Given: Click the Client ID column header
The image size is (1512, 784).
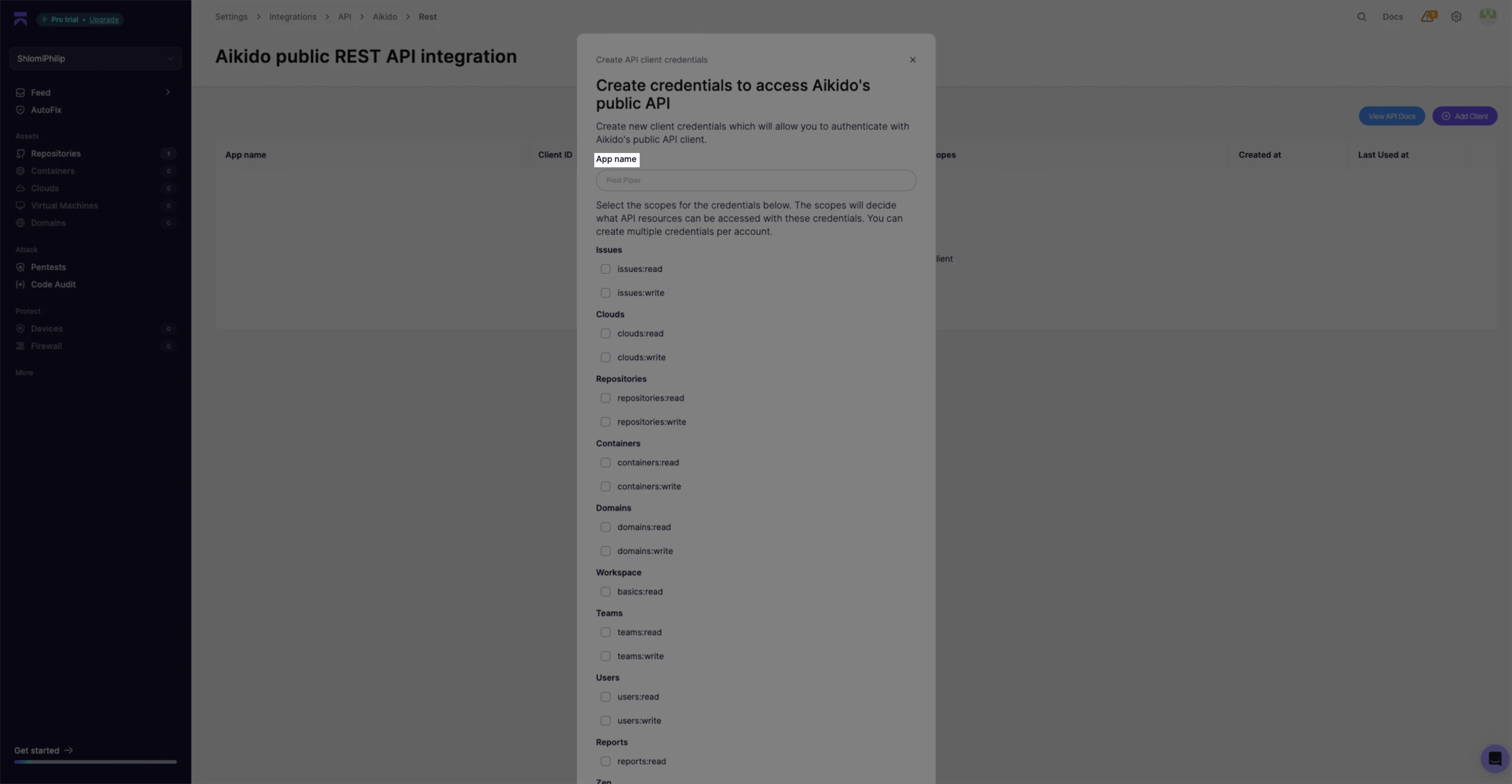Looking at the screenshot, I should tap(555, 155).
